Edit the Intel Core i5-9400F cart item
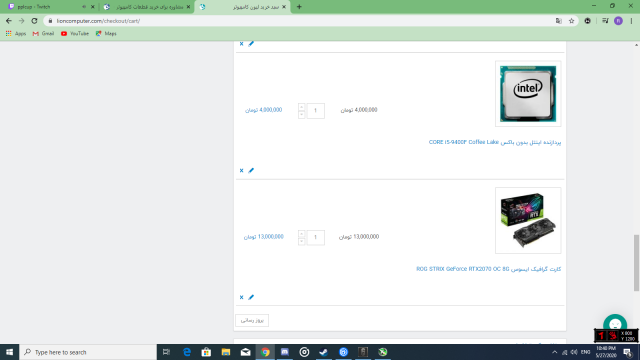The image size is (640, 360). [x=251, y=170]
